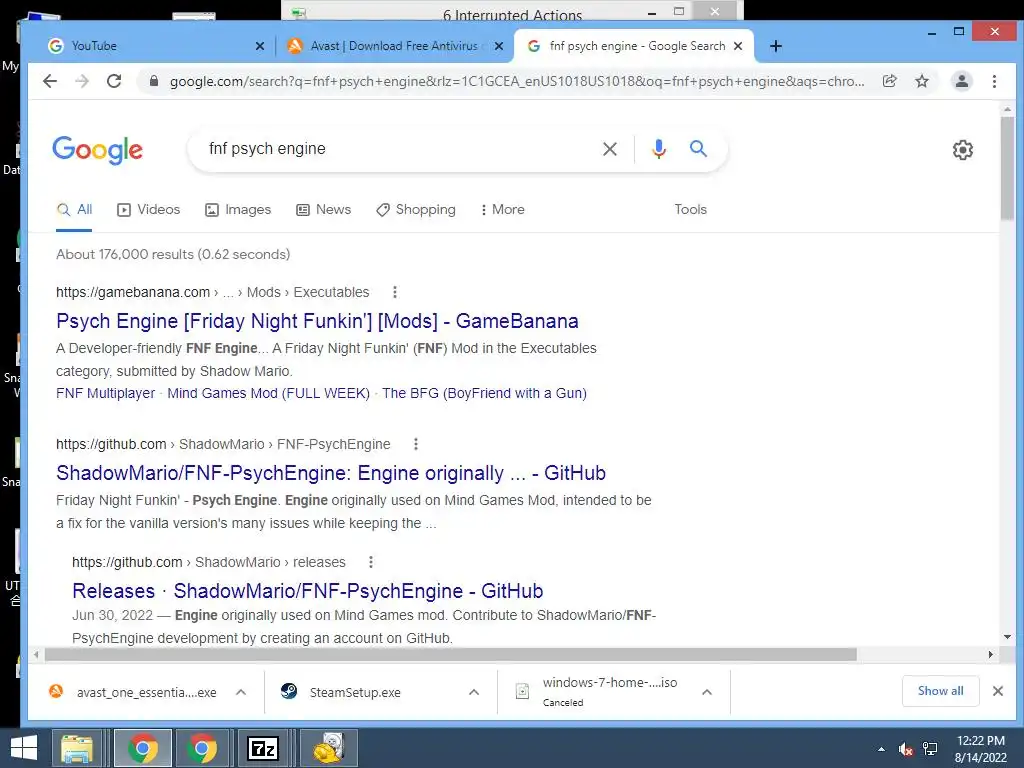Open the Windows Start menu
Image resolution: width=1024 pixels, height=768 pixels.
coord(24,748)
